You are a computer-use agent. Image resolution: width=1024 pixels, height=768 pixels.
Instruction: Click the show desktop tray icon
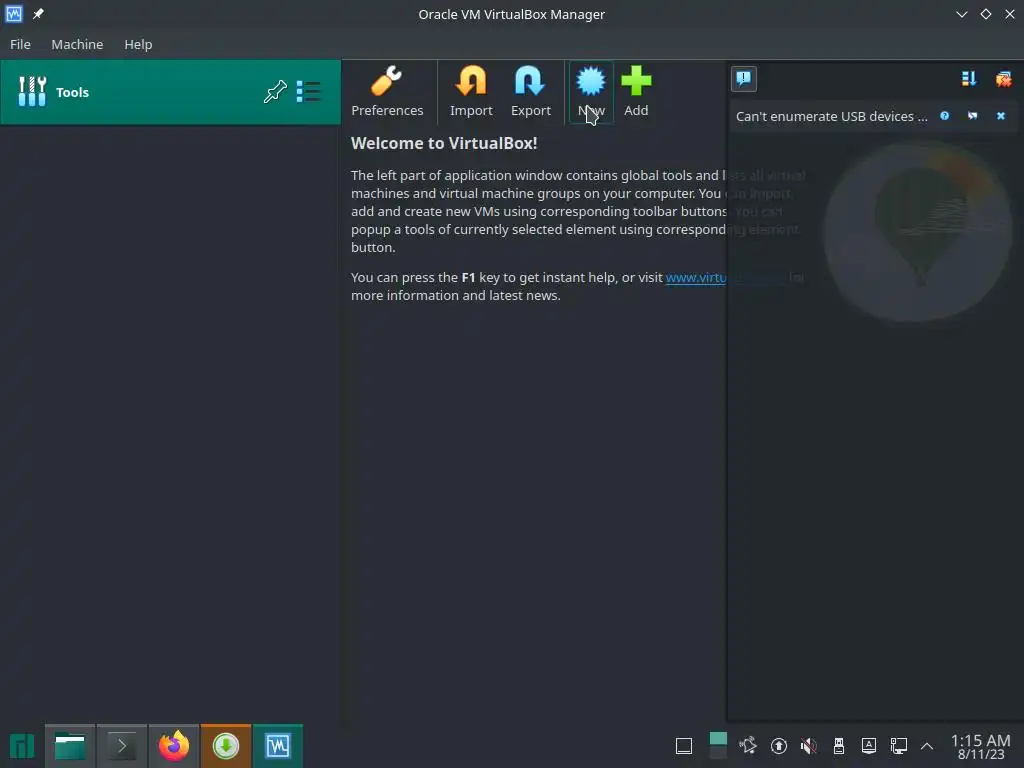pyautogui.click(x=684, y=746)
